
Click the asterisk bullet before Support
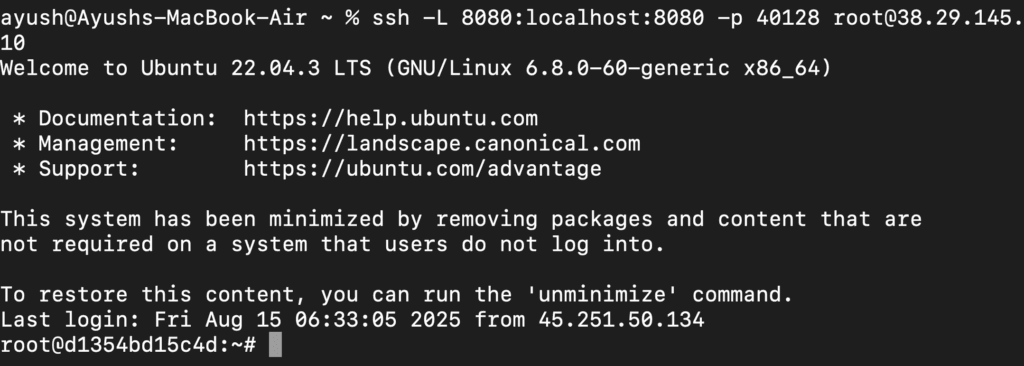(x=19, y=170)
